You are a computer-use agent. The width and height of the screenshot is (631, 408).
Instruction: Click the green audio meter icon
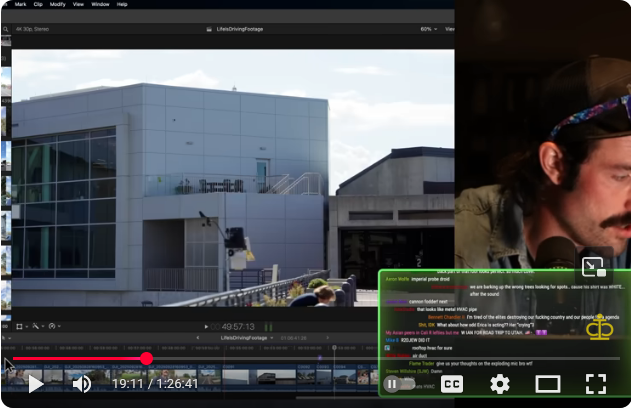(269, 326)
